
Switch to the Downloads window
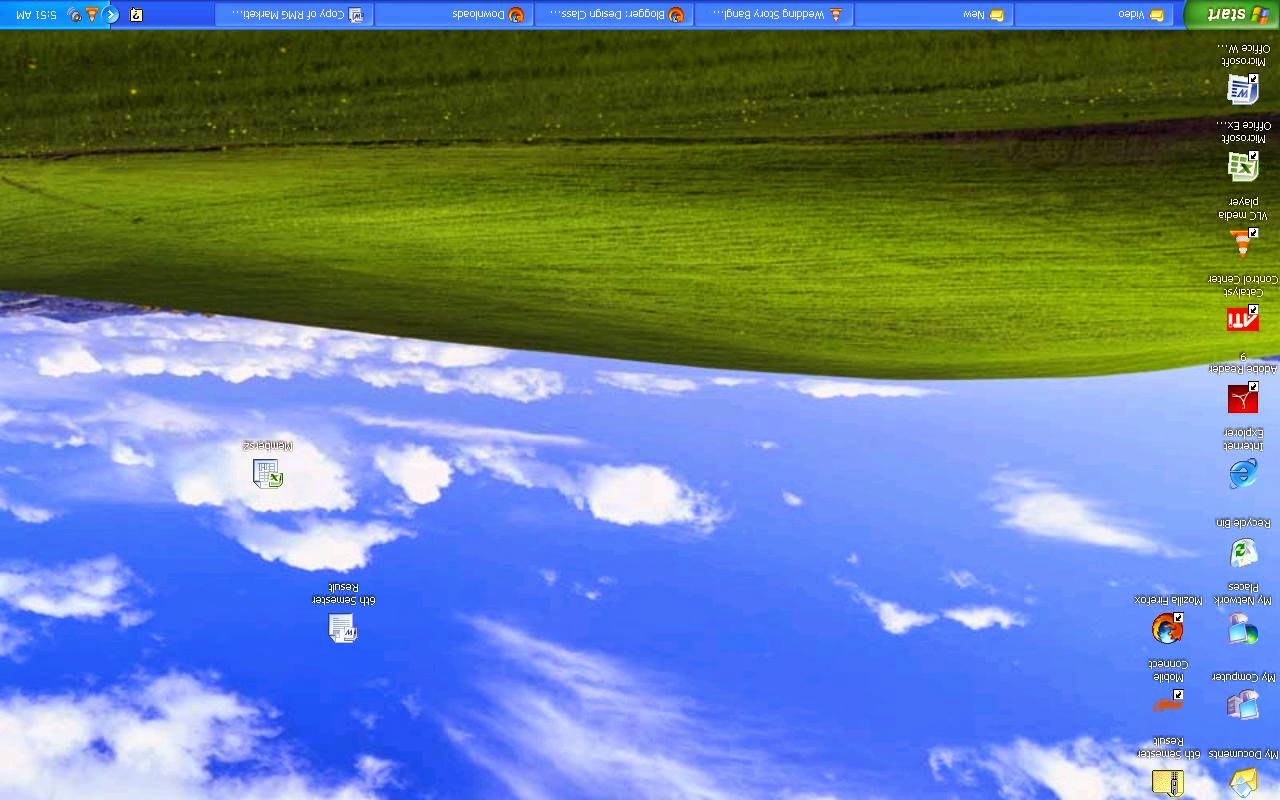(x=455, y=14)
